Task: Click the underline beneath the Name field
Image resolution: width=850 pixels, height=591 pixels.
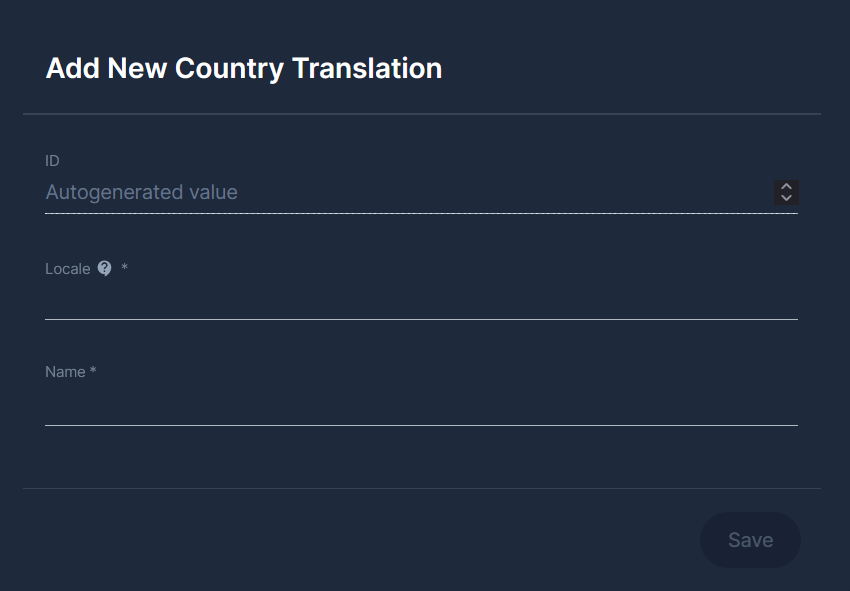Action: [420, 425]
